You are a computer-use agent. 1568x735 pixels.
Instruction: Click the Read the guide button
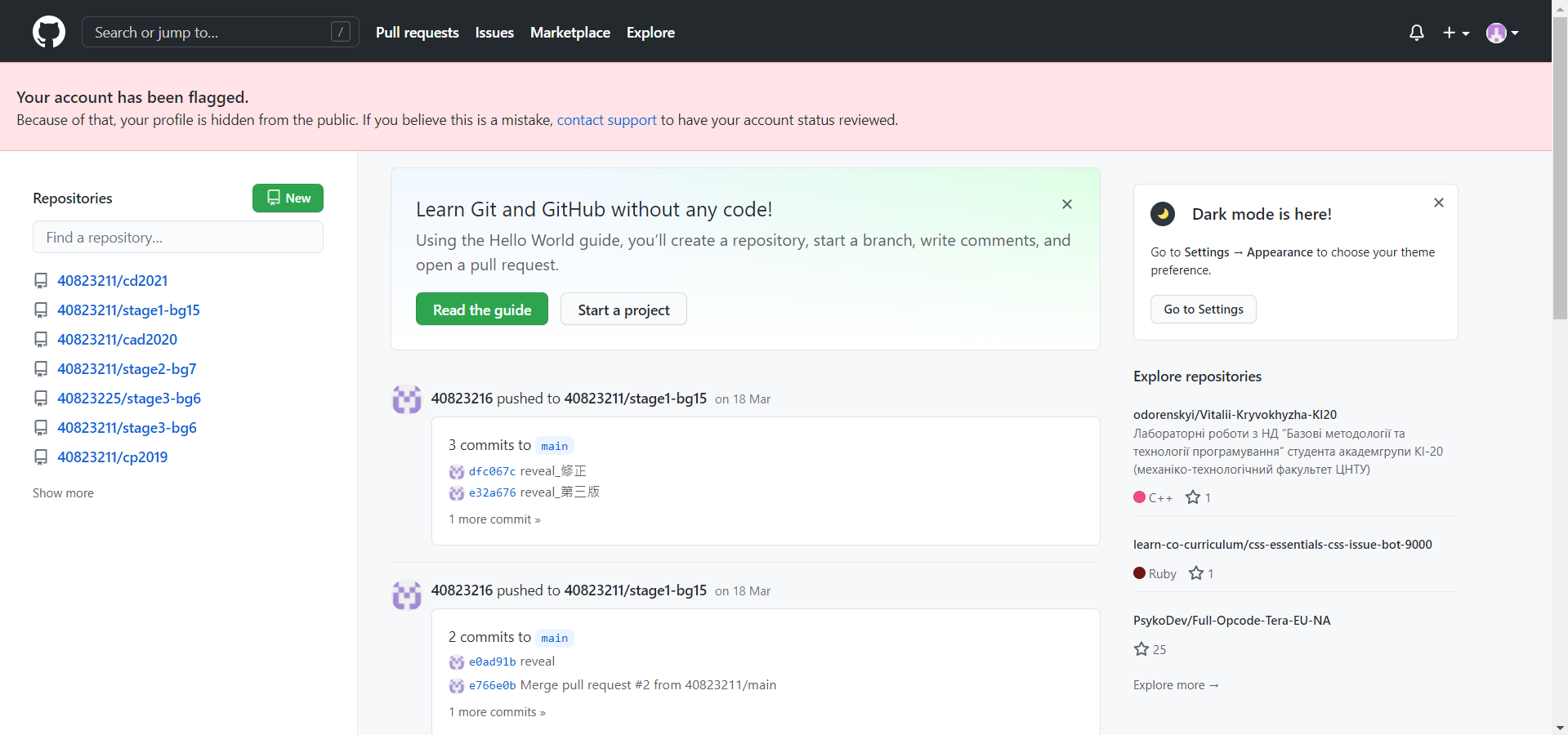[482, 310]
